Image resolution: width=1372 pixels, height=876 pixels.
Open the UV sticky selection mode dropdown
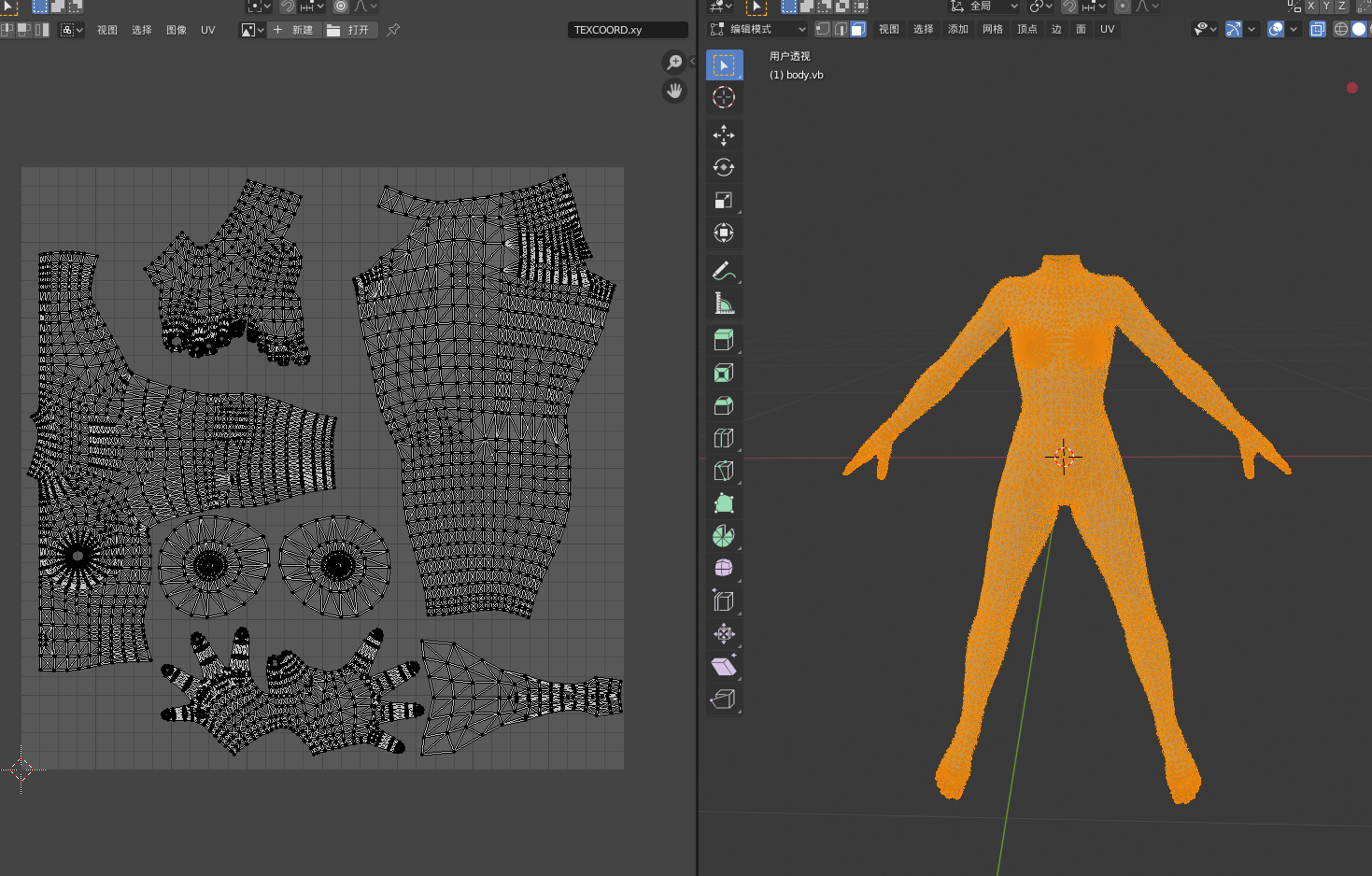click(x=72, y=30)
